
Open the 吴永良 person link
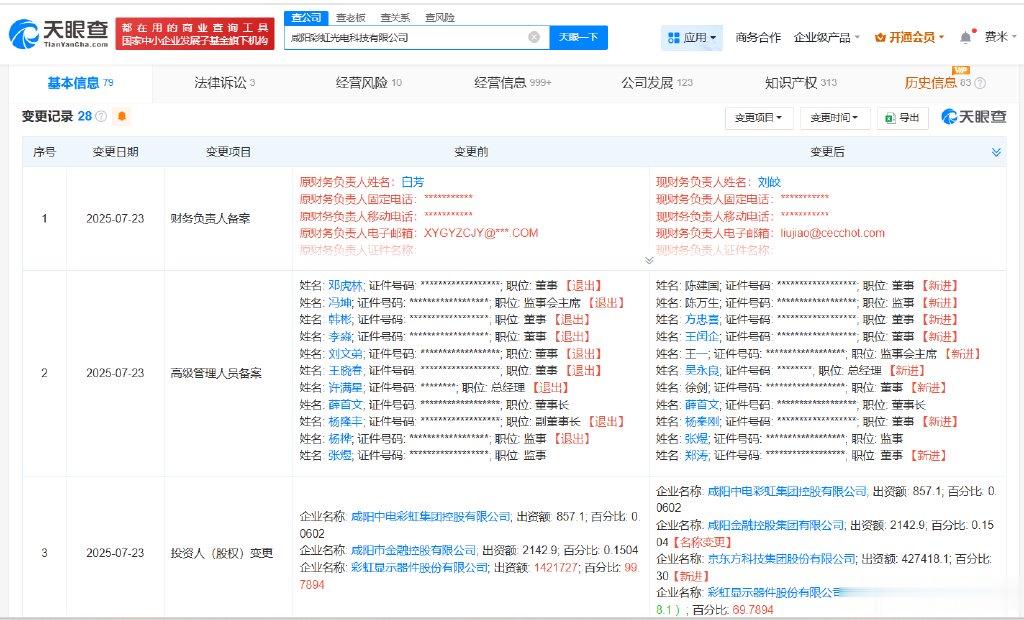[701, 370]
